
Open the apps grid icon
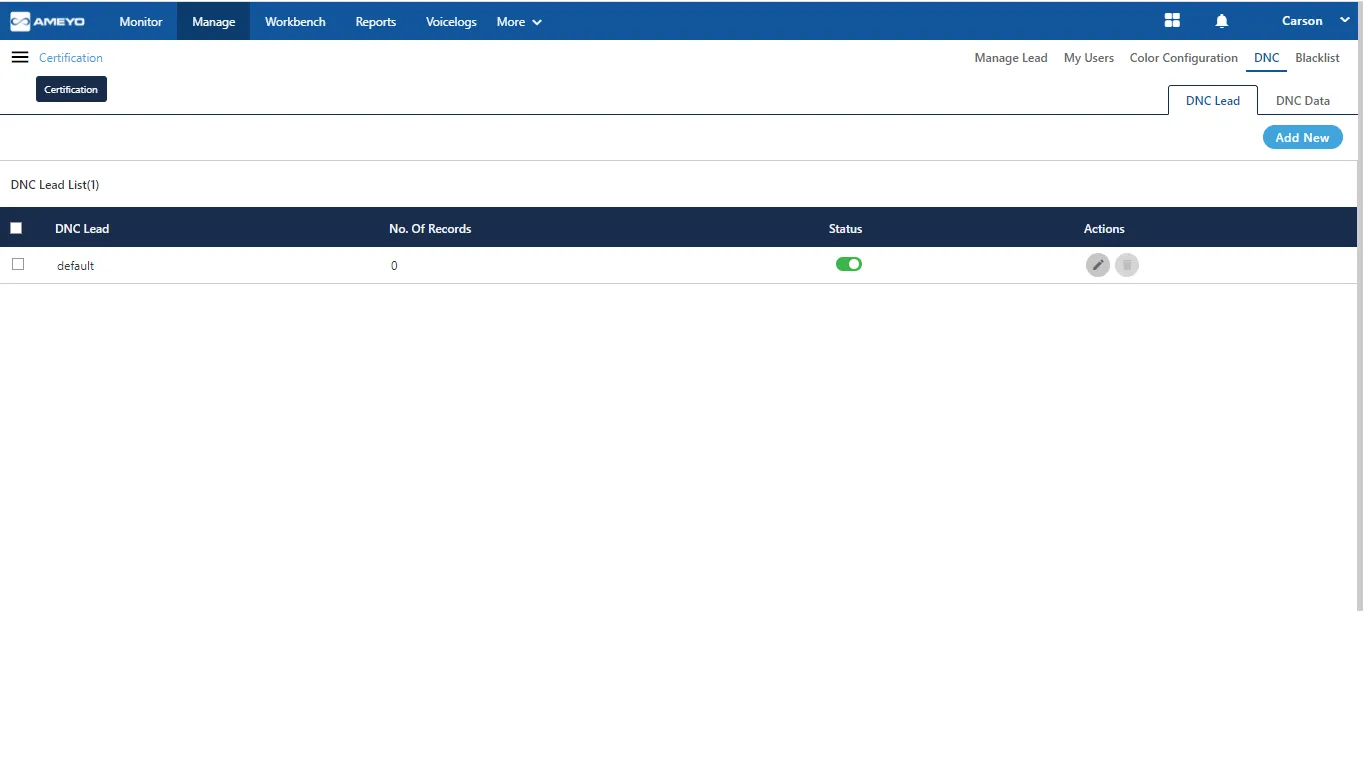pos(1172,21)
